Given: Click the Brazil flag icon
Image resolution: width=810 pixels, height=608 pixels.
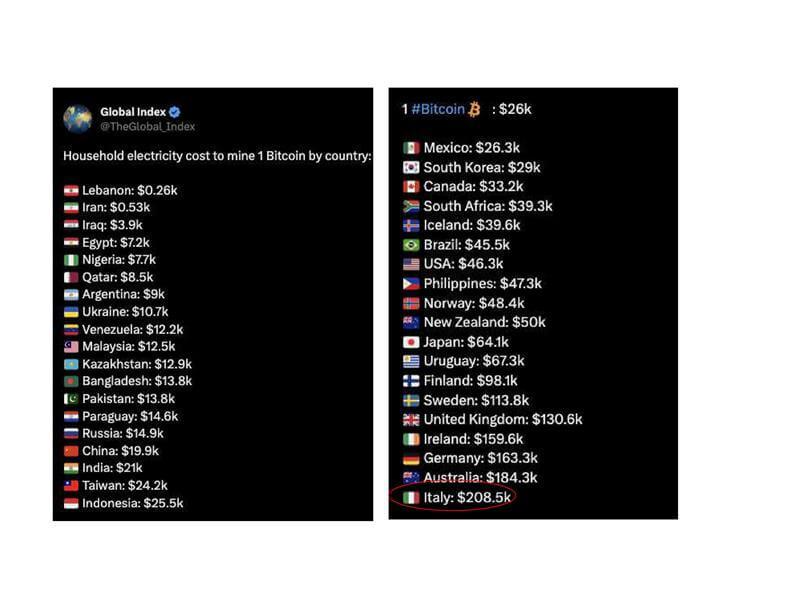Looking at the screenshot, I should point(411,245).
